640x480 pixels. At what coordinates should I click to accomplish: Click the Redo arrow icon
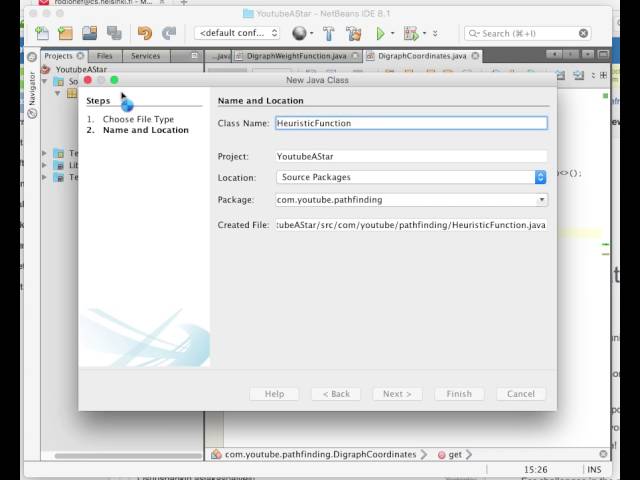coord(169,33)
